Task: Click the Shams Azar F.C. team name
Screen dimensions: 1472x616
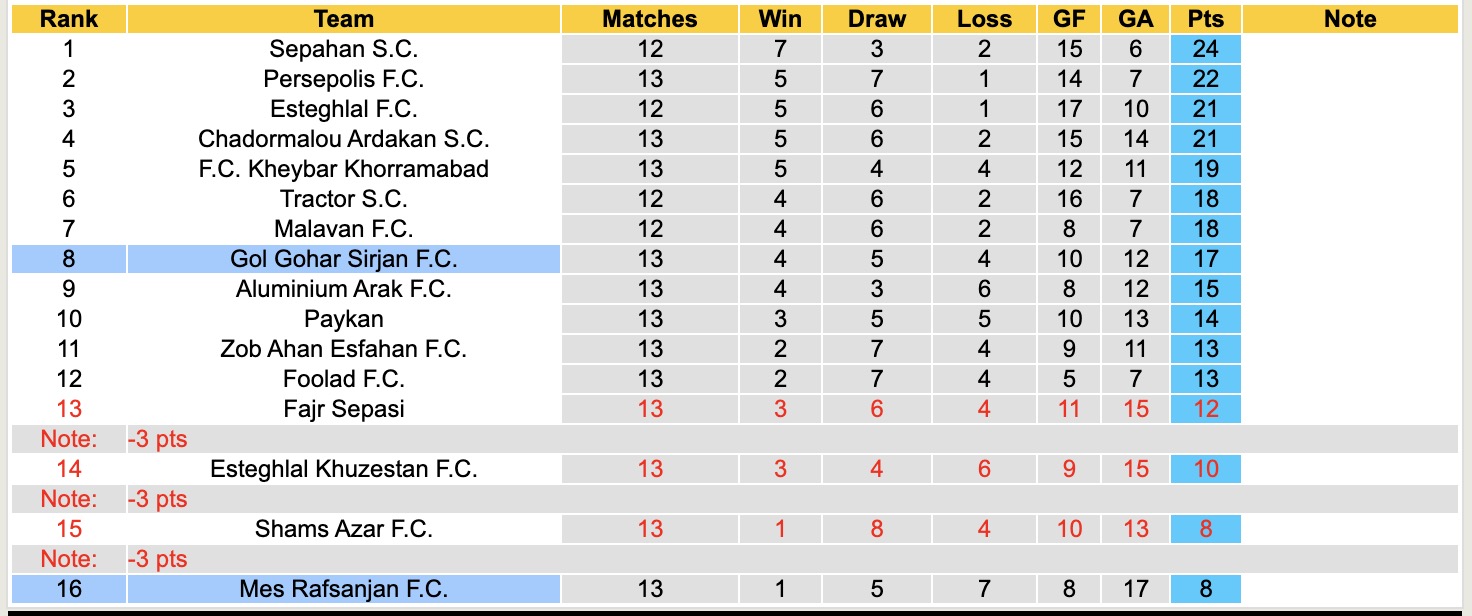Action: [x=343, y=529]
